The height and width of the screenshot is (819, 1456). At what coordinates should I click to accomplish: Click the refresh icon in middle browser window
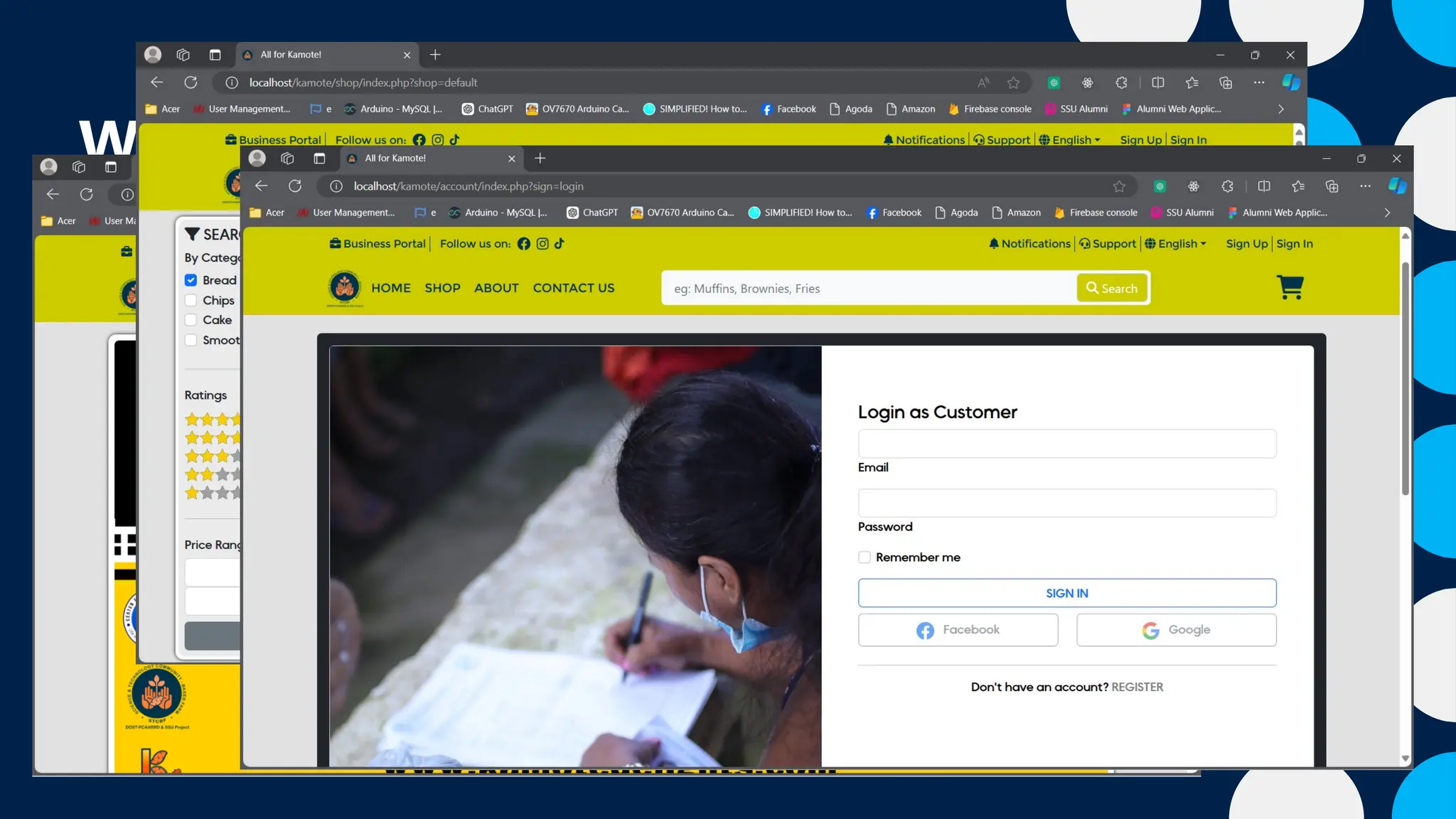(x=191, y=82)
